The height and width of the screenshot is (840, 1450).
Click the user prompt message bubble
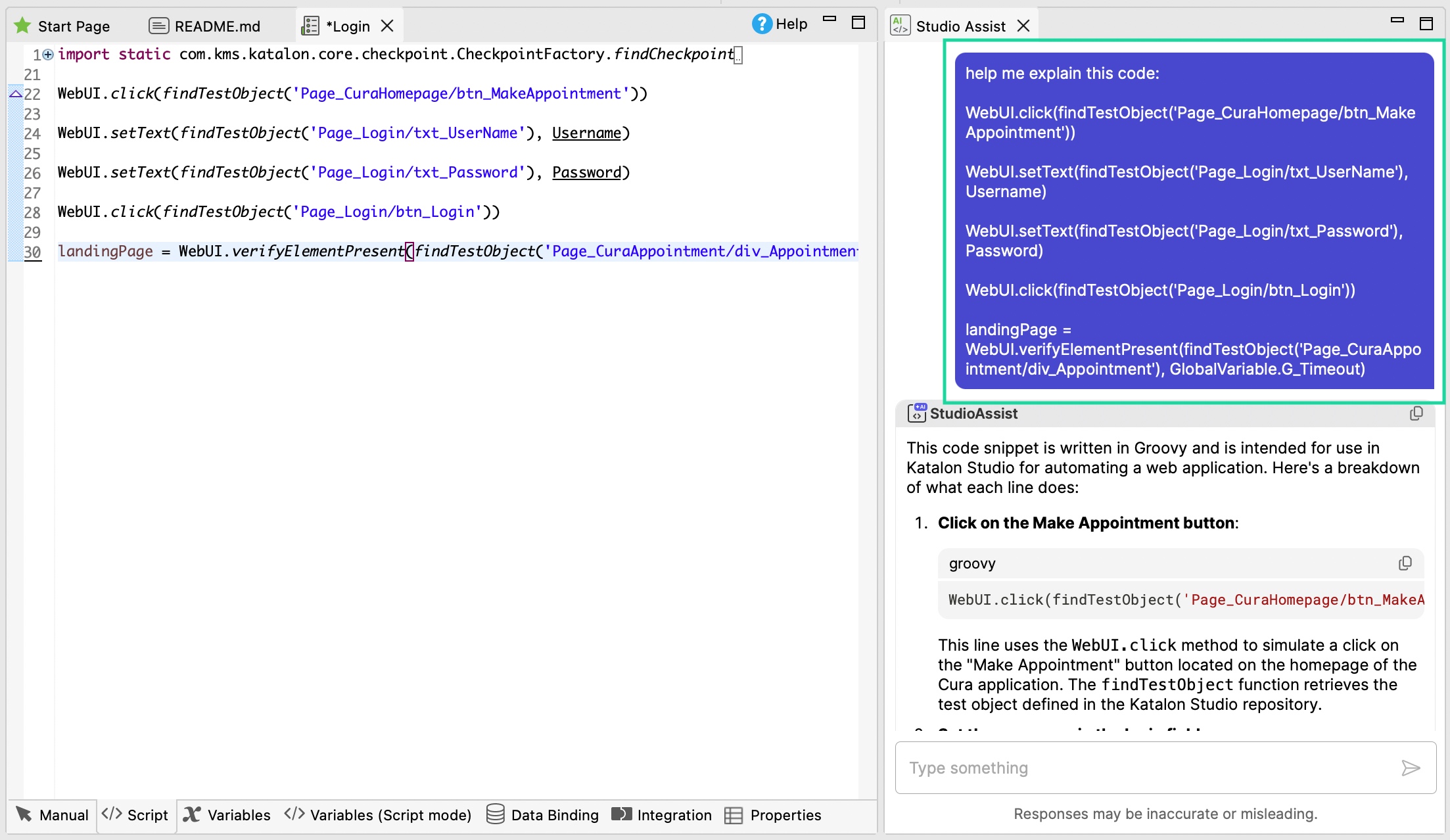[1194, 221]
